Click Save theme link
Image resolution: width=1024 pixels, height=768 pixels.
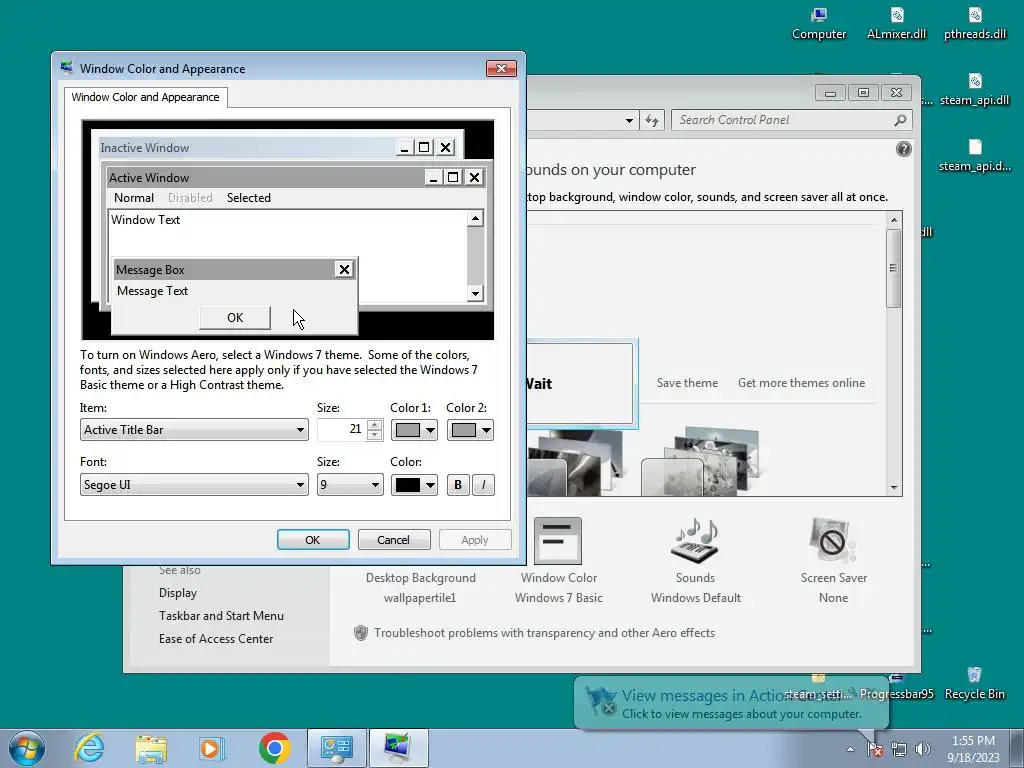[x=687, y=383]
